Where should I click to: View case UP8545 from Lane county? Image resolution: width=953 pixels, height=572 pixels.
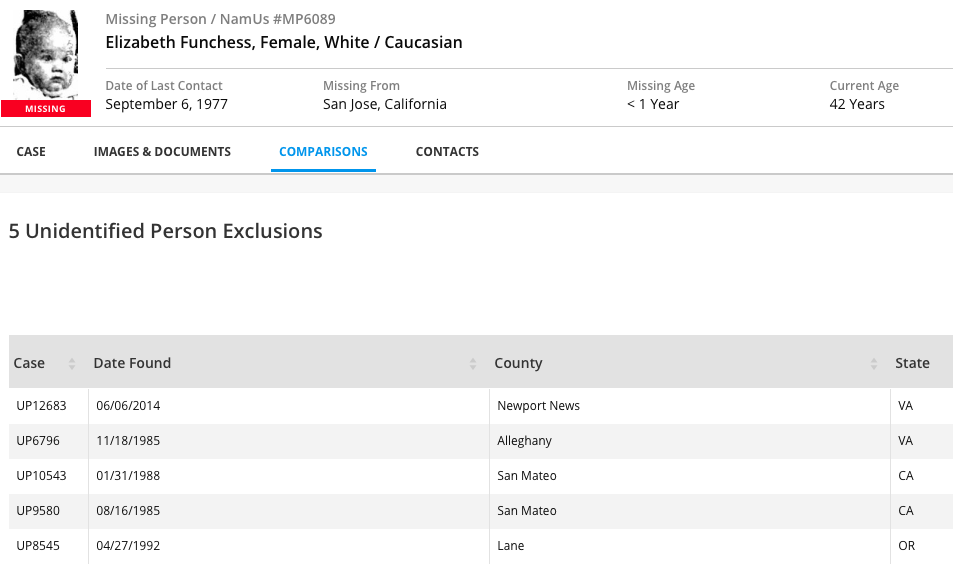[38, 546]
